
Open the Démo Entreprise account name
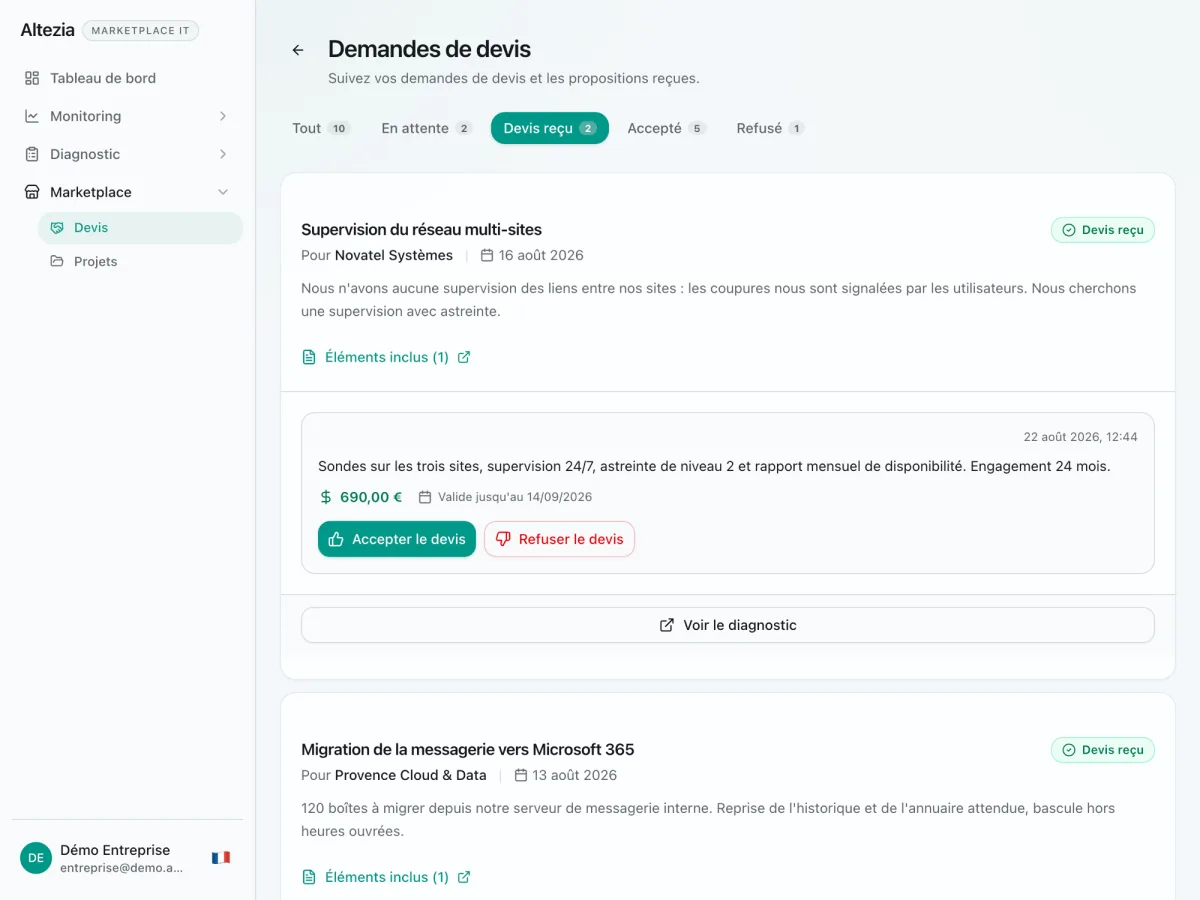[115, 850]
